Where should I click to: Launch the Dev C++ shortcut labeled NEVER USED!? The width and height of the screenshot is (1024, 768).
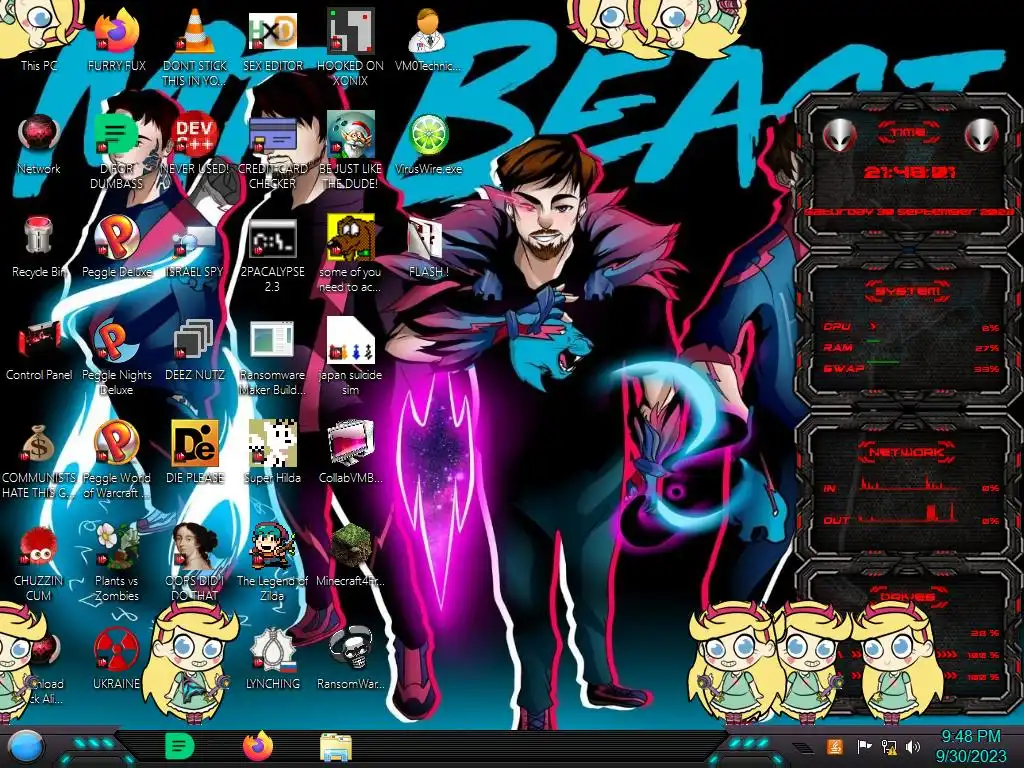click(x=195, y=144)
